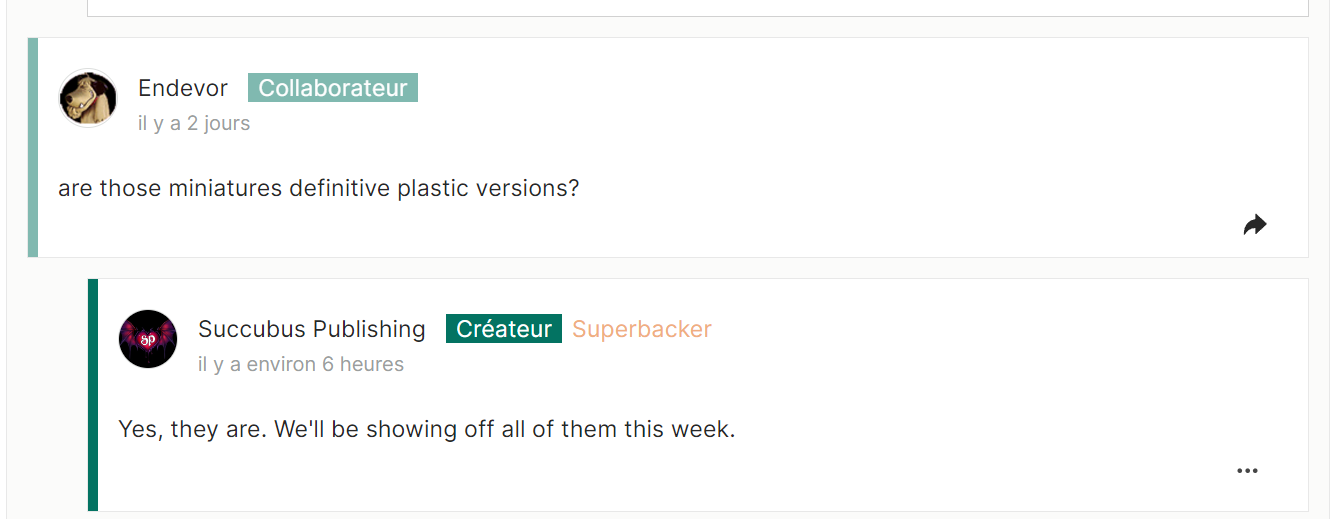The height and width of the screenshot is (519, 1333).
Task: Click the partially visible comment box at the top
Action: (698, 8)
